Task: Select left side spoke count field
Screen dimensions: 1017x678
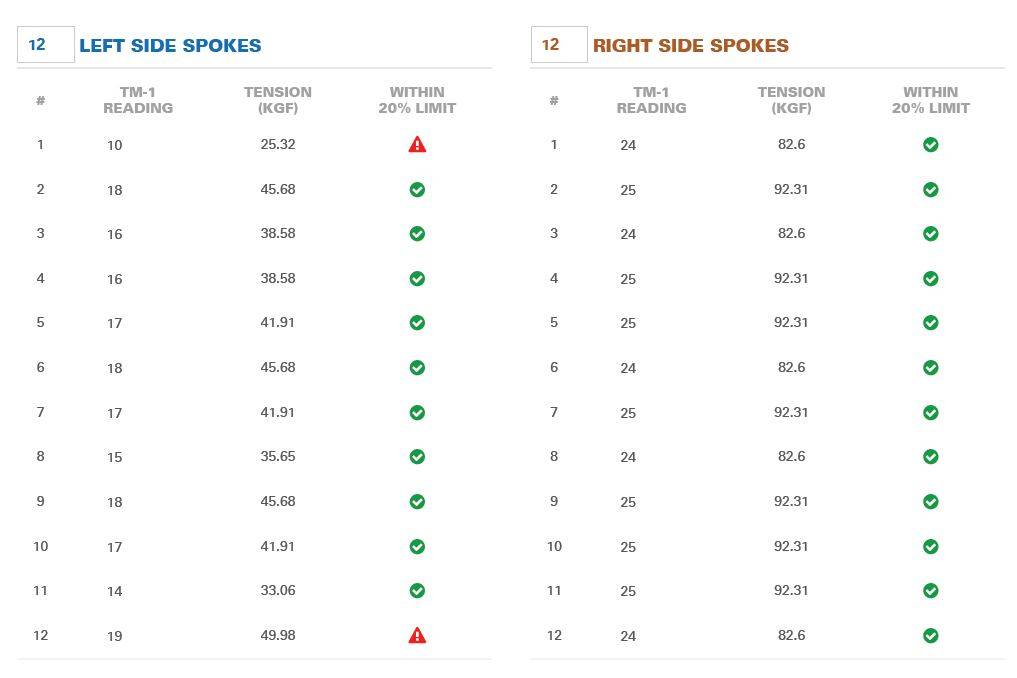Action: [46, 45]
